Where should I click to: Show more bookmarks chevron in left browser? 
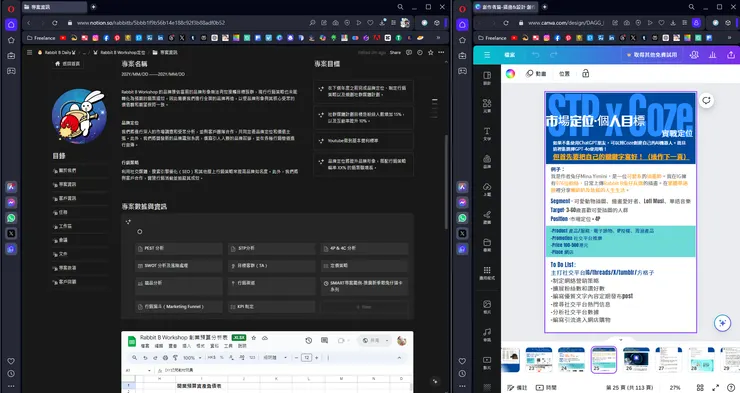pyautogui.click(x=438, y=38)
